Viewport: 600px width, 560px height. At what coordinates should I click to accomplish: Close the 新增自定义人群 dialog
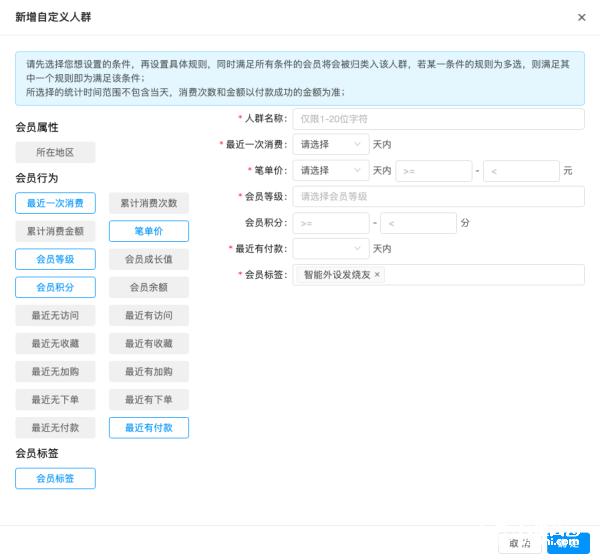(582, 17)
